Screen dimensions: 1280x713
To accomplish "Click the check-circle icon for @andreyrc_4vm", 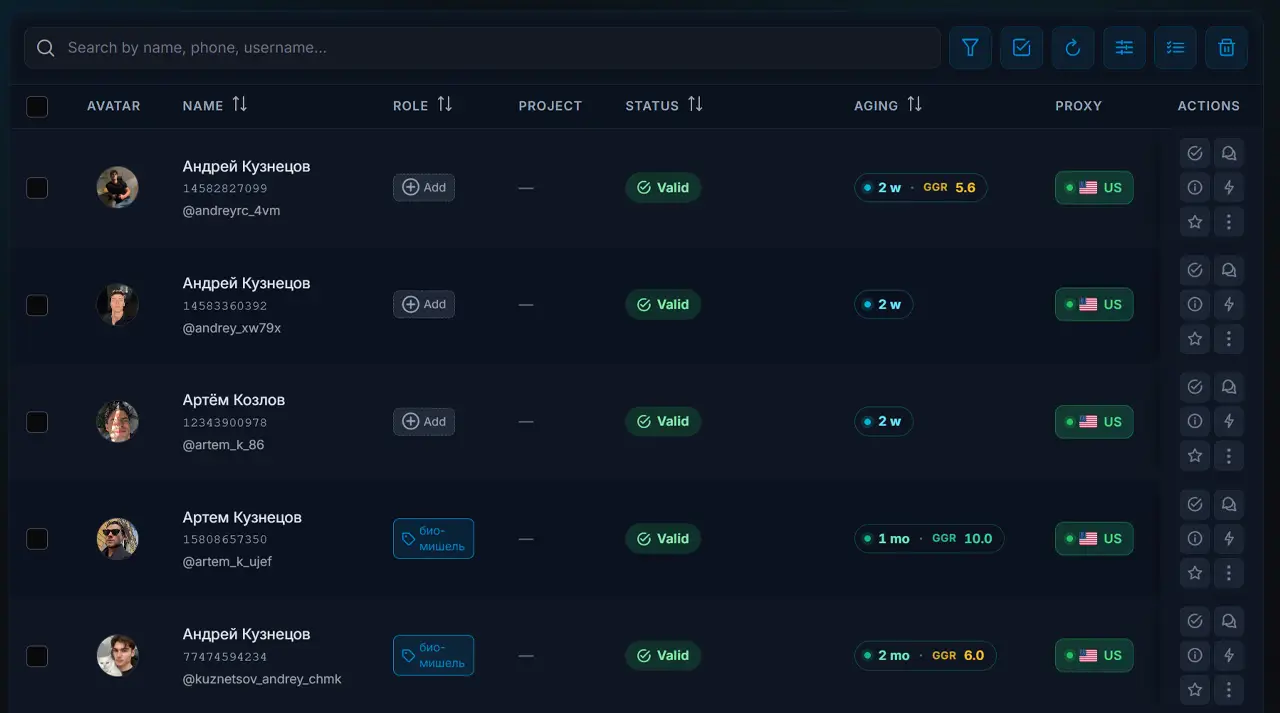I will coord(1194,153).
